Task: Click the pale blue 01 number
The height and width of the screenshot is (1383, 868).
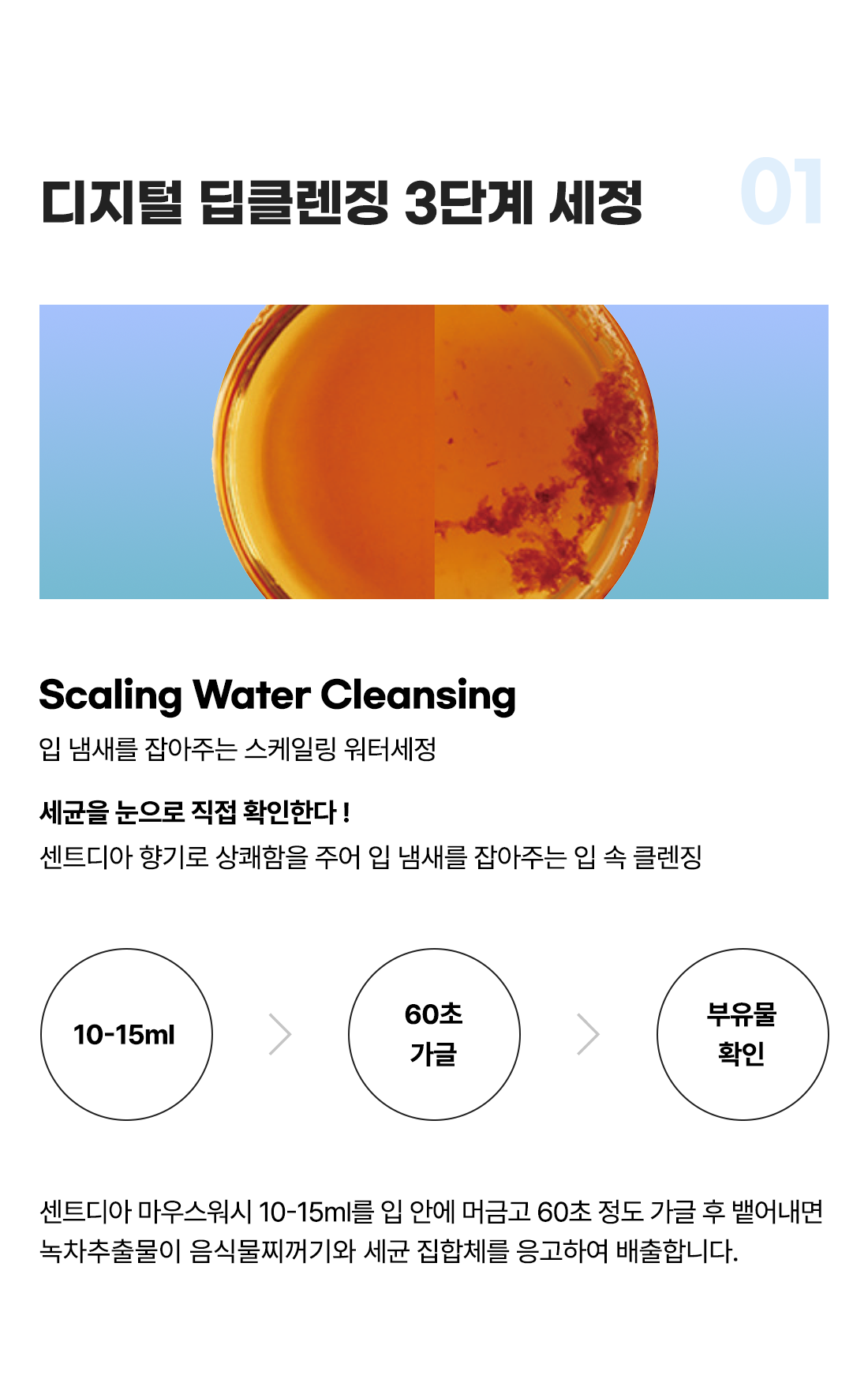Action: [x=782, y=191]
